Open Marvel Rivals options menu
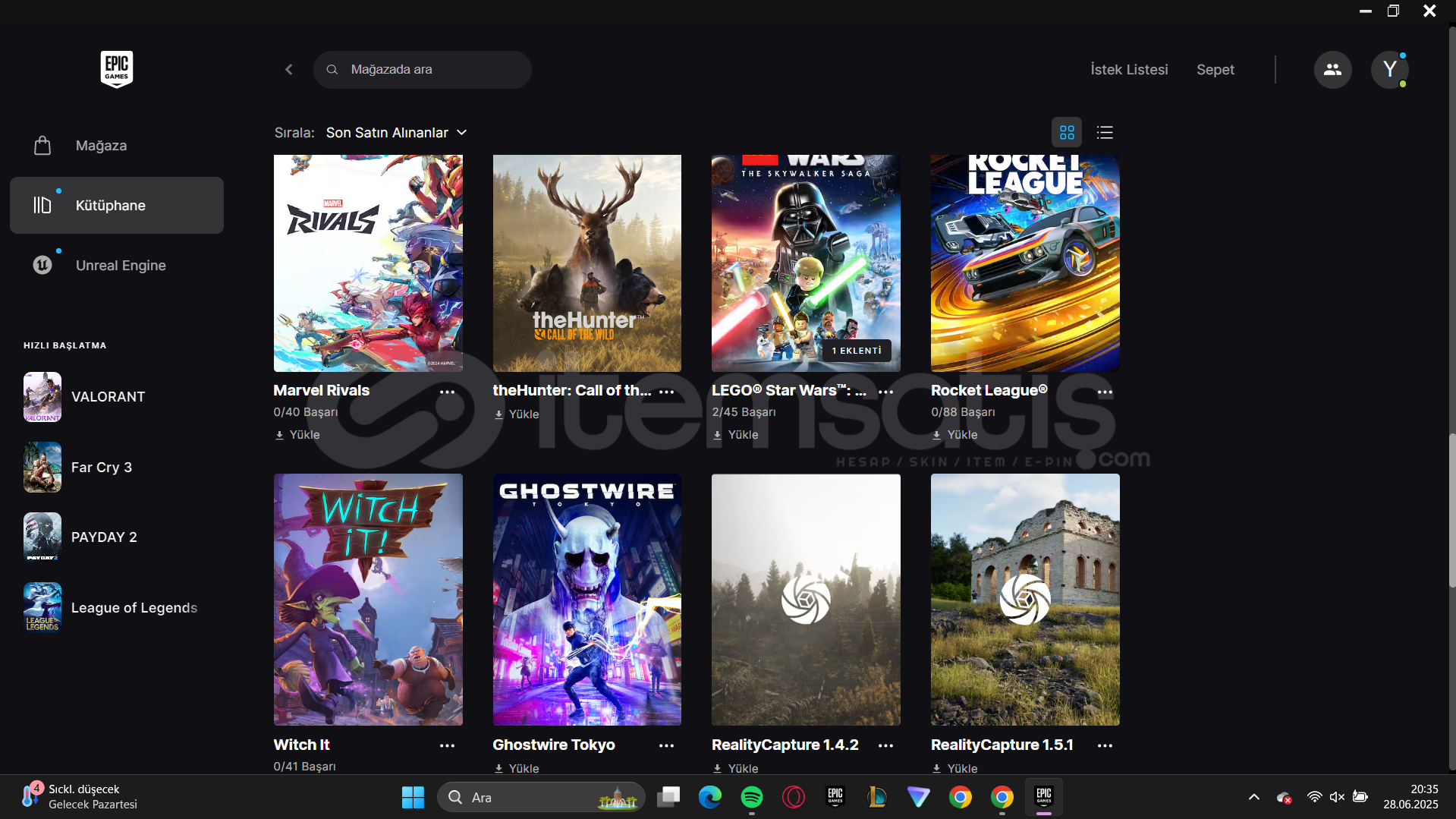Screen dimensions: 1456x819 coord(448,392)
